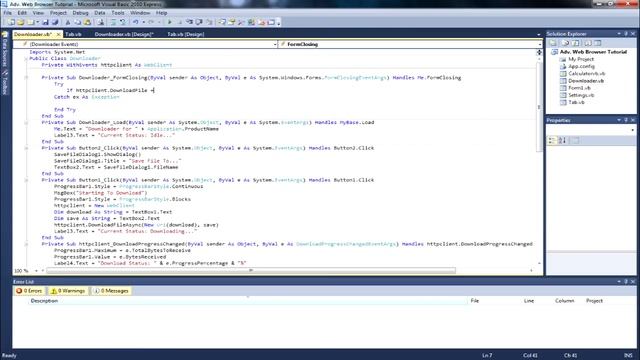This screenshot has height=360, width=640.
Task: Click the Step Over debug icon
Action: (x=199, y=22)
